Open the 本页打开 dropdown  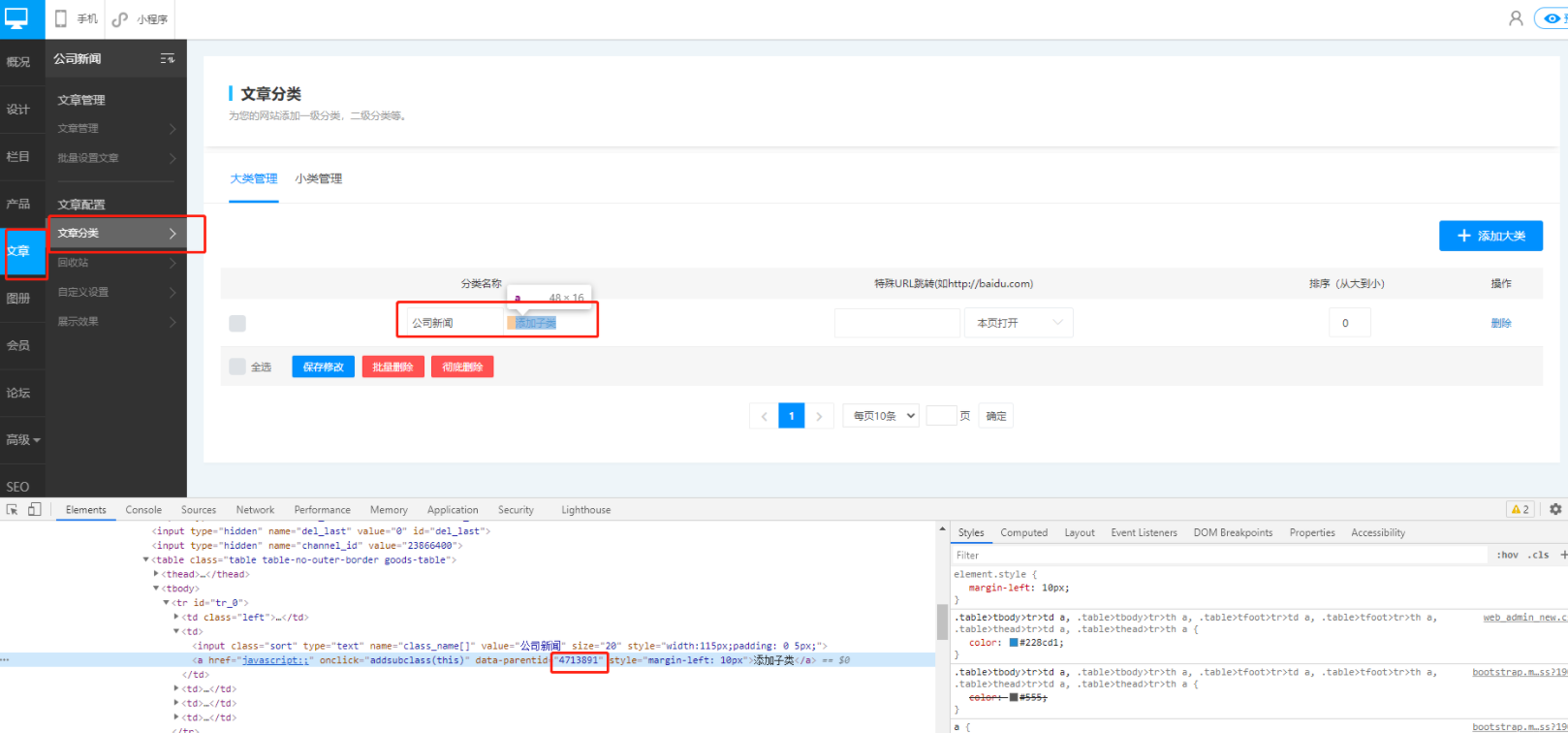point(1019,323)
